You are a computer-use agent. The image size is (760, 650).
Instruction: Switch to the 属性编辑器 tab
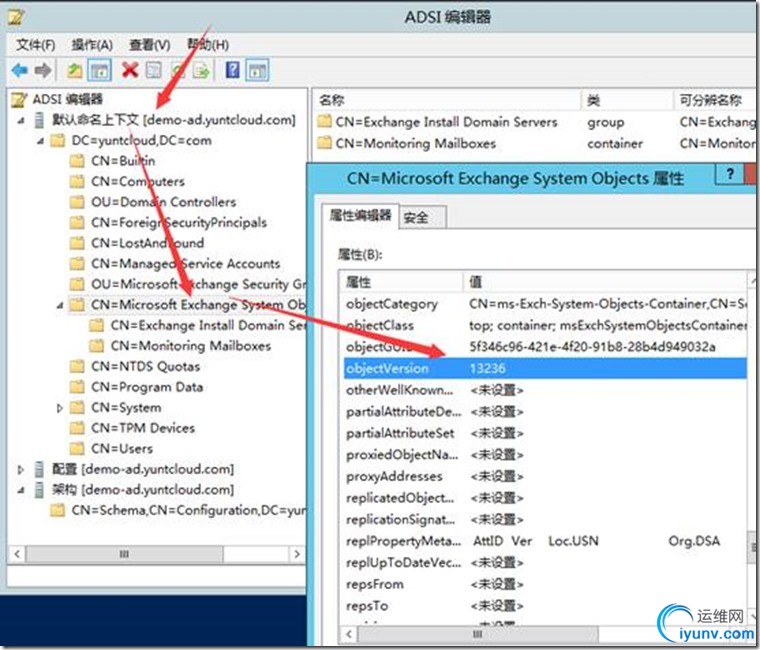(x=360, y=216)
